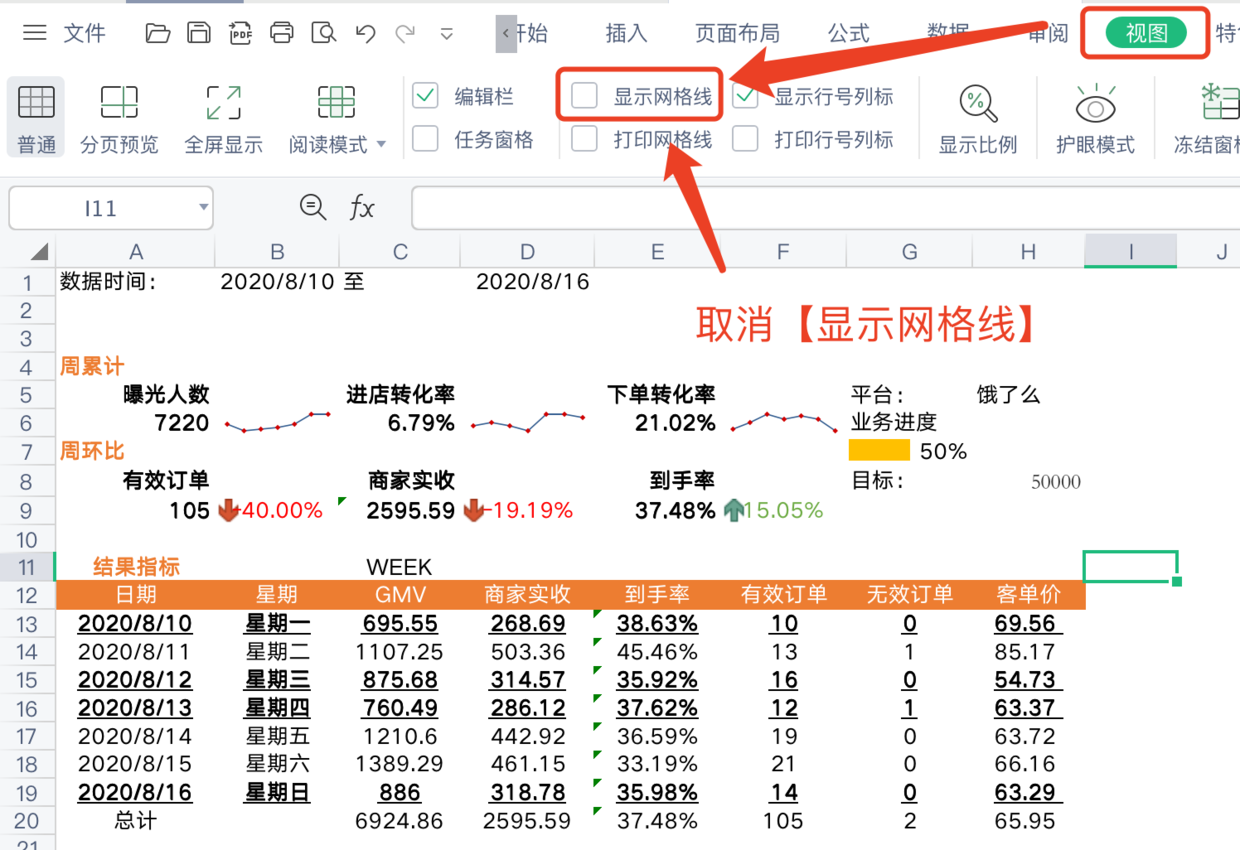1240x850 pixels.
Task: Click the orange 日期 header cell
Action: pyautogui.click(x=136, y=595)
